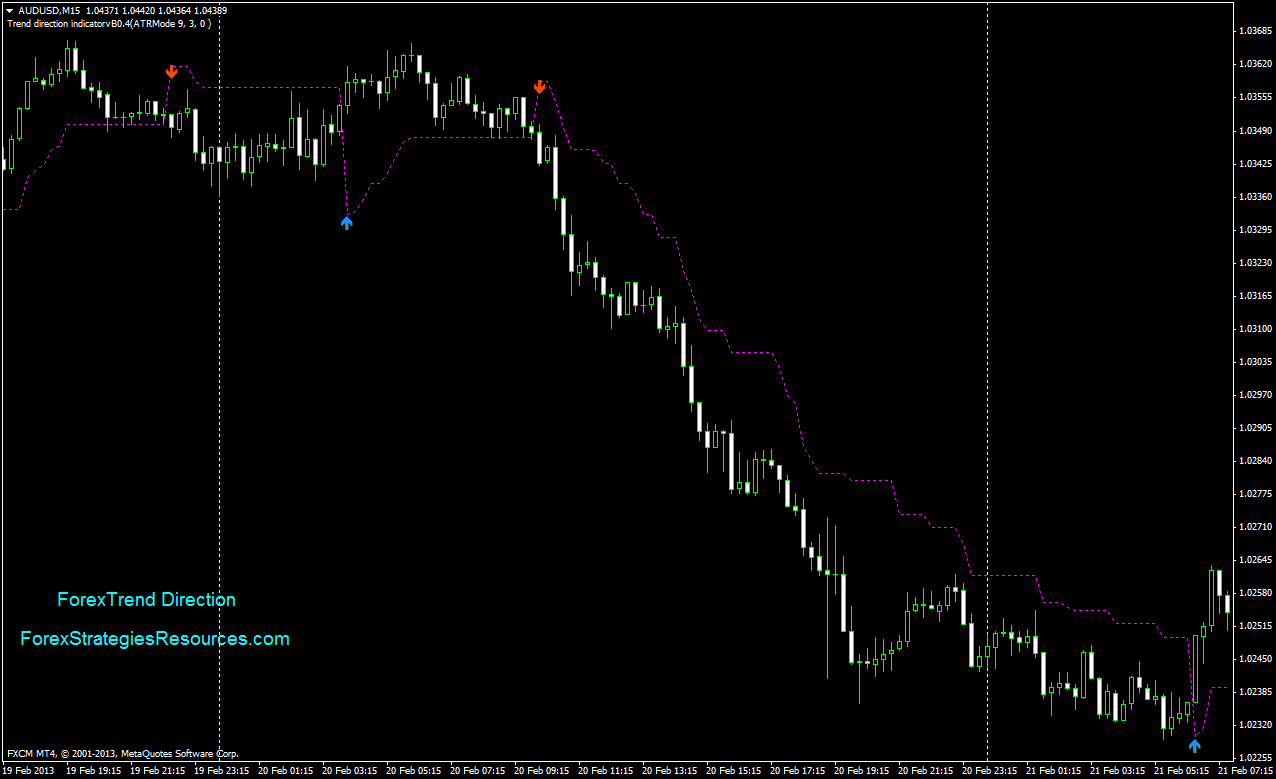Click price level 1.03425 on the axis
This screenshot has width=1276, height=779.
point(1254,163)
